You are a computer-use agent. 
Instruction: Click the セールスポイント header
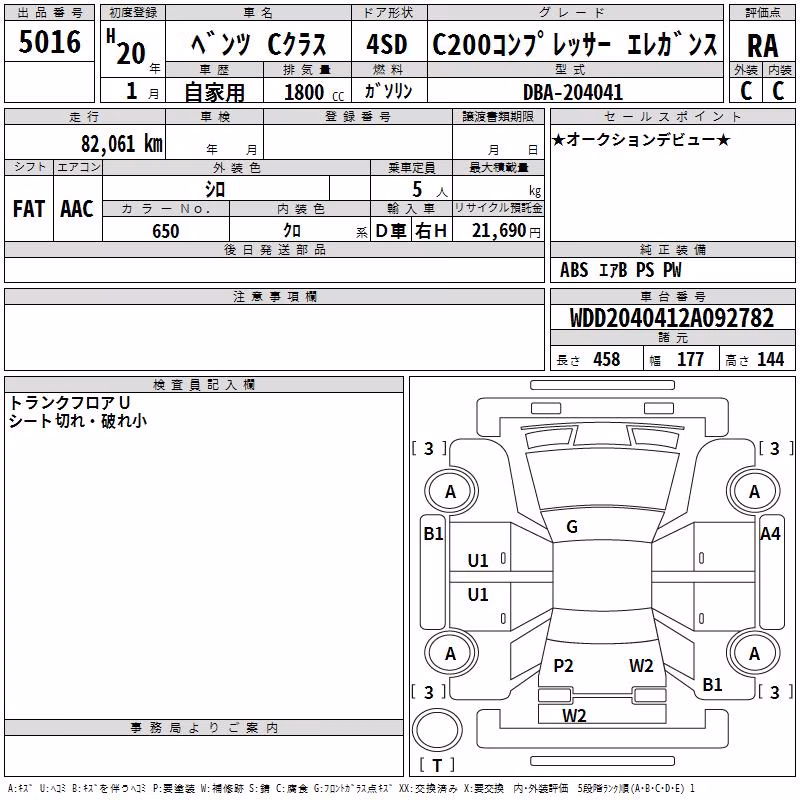click(x=672, y=117)
